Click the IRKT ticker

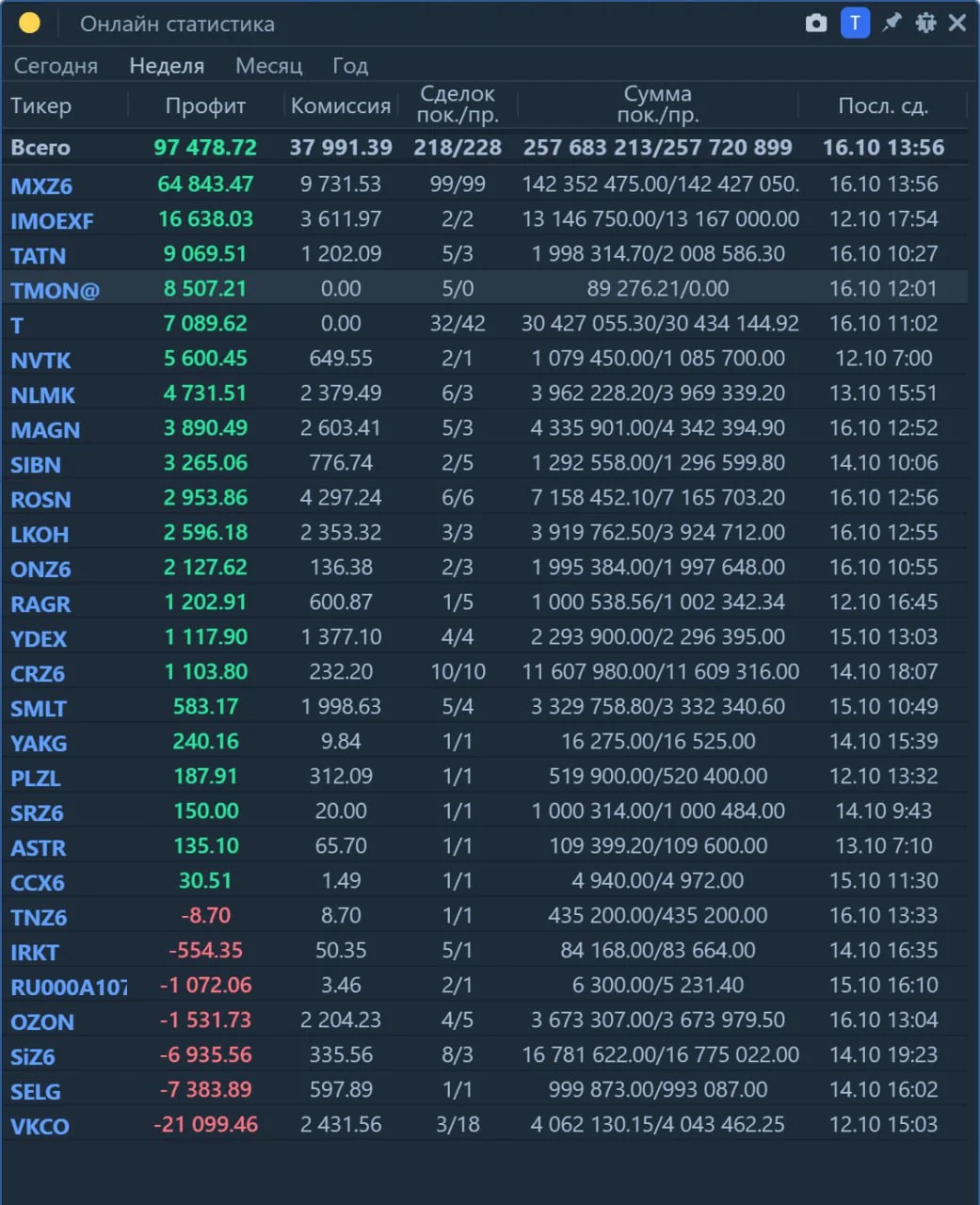click(35, 952)
